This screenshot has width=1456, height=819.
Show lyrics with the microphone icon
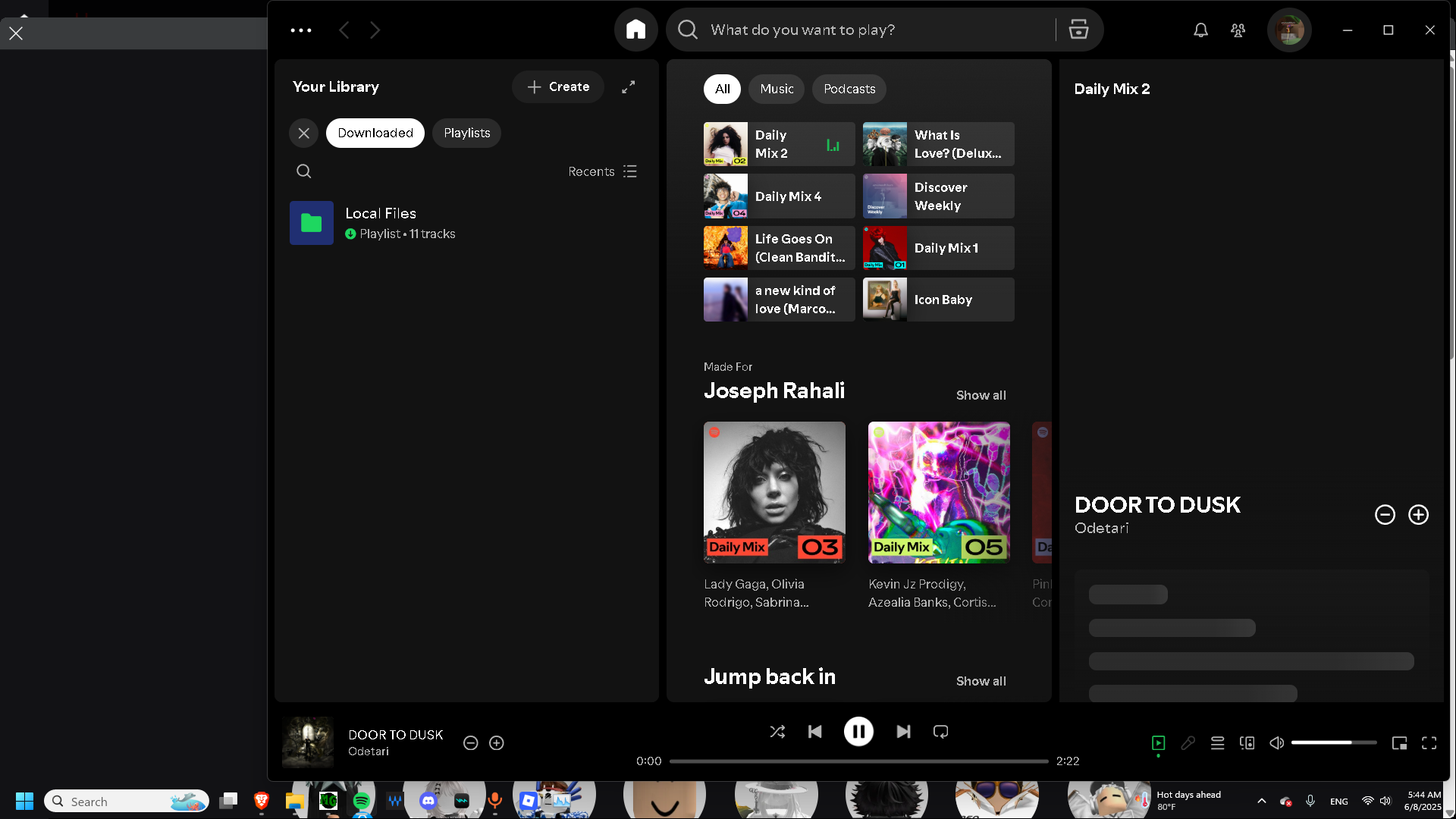[x=1188, y=743]
